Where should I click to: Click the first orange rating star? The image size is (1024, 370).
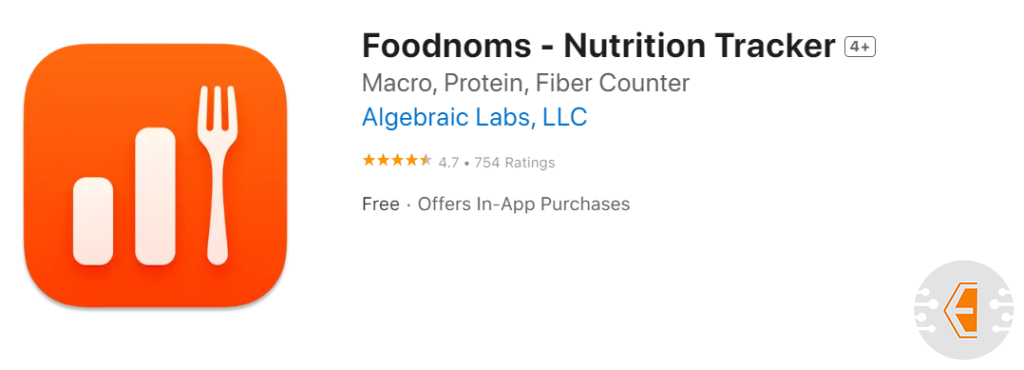pyautogui.click(x=369, y=161)
